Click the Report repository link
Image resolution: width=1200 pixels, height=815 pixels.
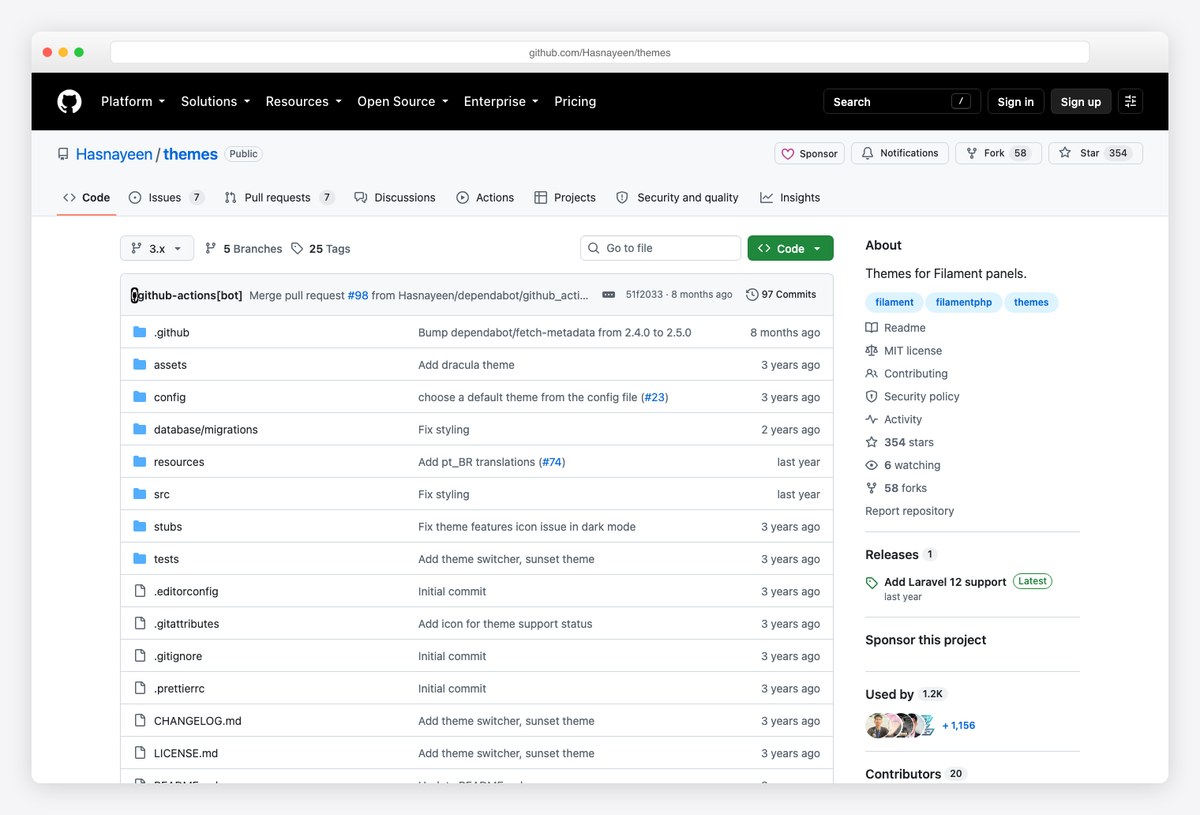[910, 511]
